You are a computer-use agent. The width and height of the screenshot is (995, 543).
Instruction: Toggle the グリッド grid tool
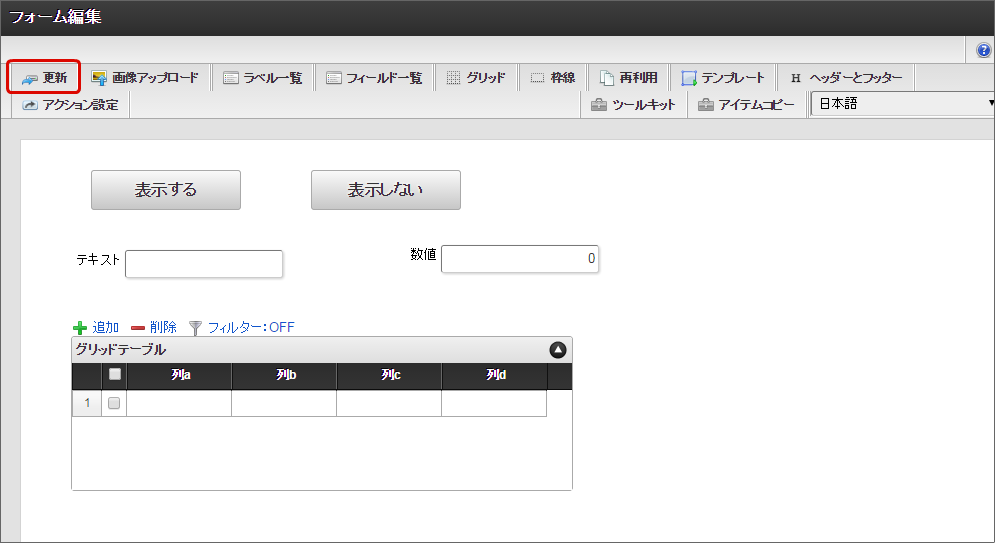tap(476, 77)
